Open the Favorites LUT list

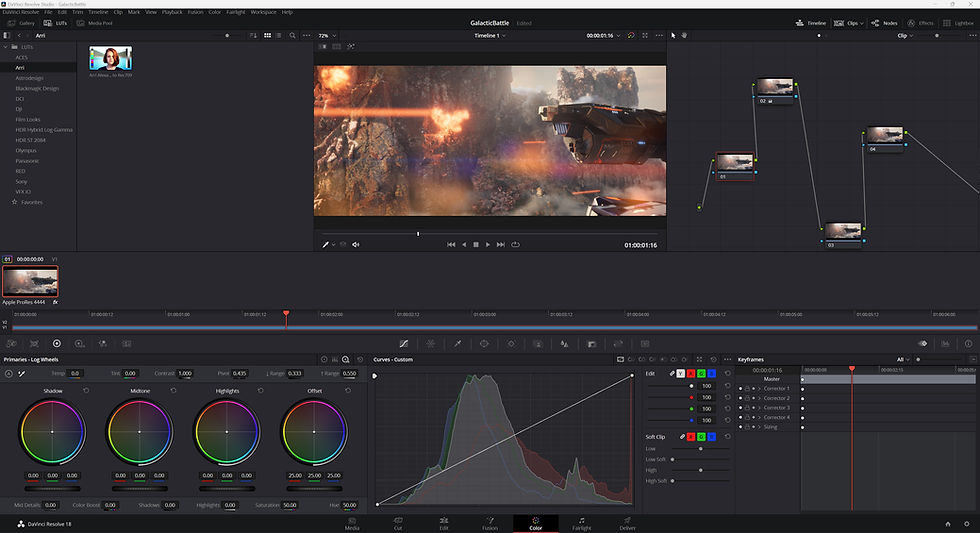pyautogui.click(x=31, y=202)
